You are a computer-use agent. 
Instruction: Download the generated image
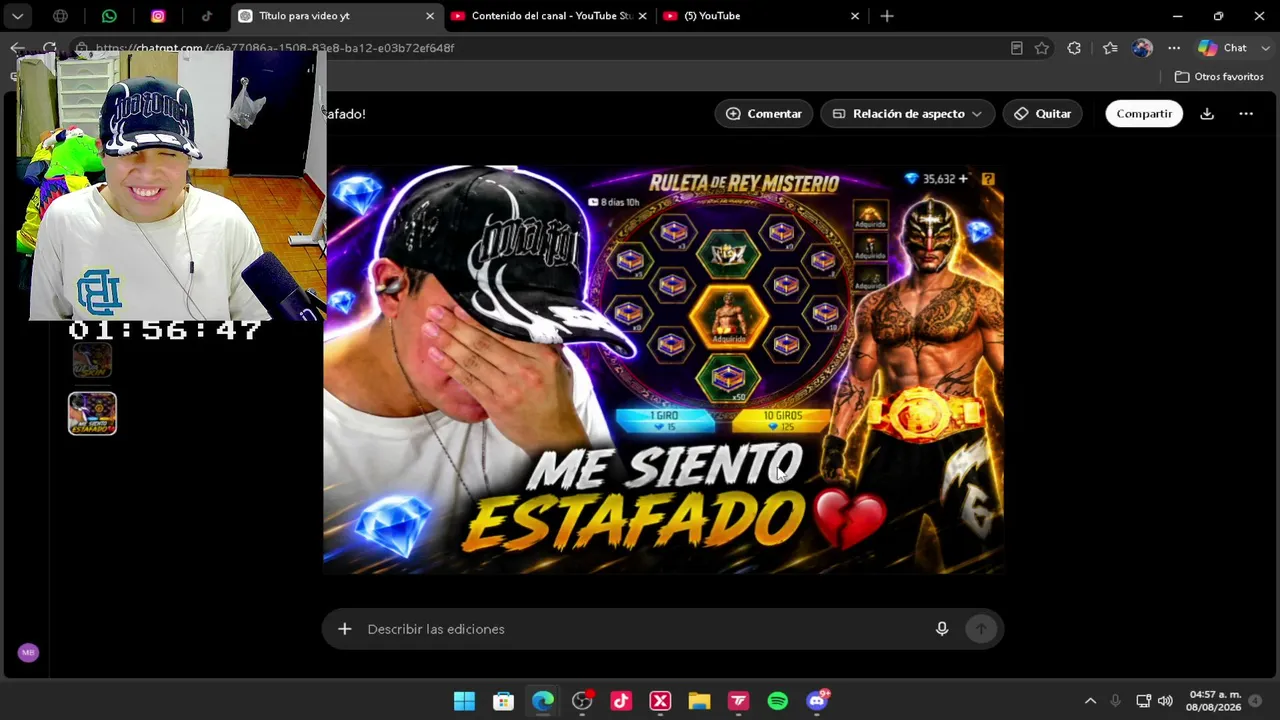[x=1207, y=114]
